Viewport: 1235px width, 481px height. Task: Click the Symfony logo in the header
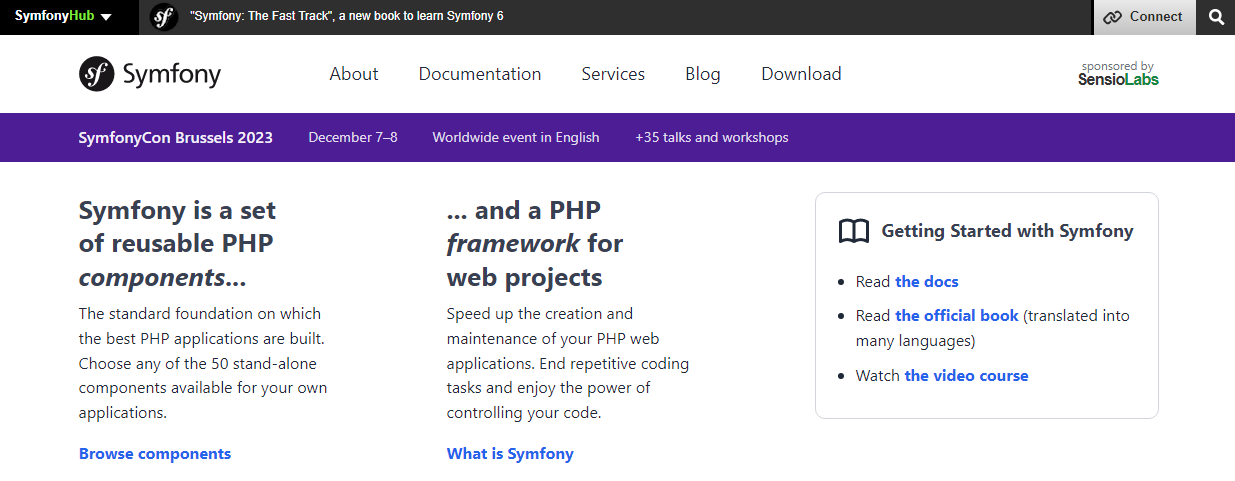150,74
